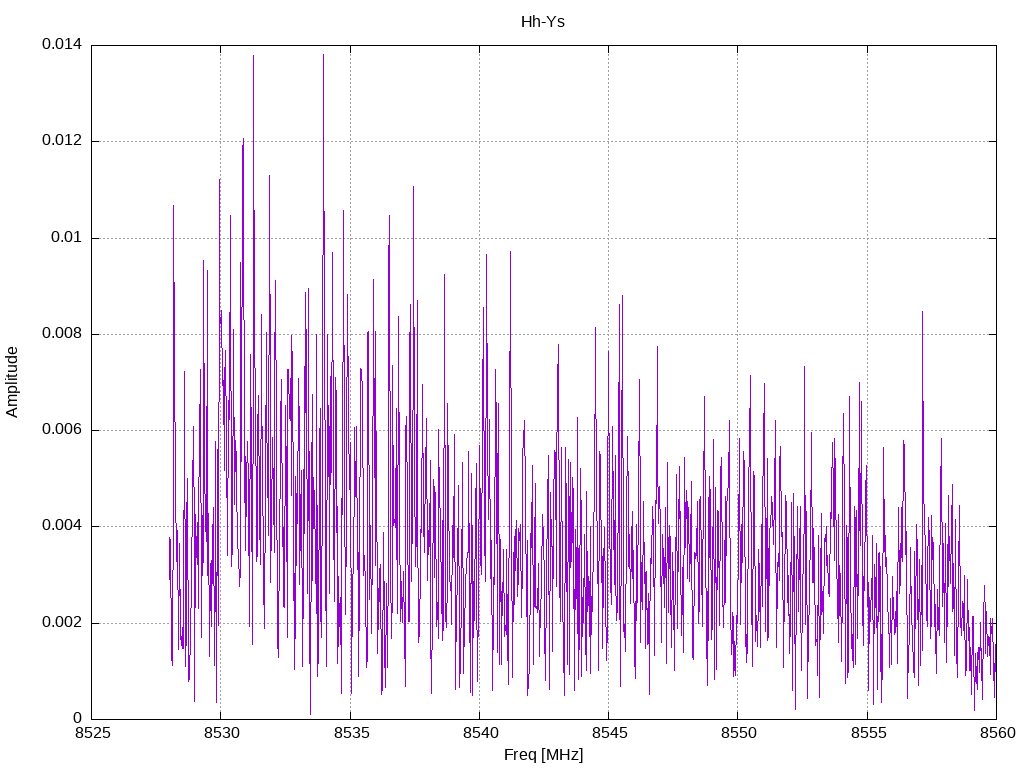The width and height of the screenshot is (1024, 768).
Task: Click y-axis tick label 0.008
Action: pos(62,333)
